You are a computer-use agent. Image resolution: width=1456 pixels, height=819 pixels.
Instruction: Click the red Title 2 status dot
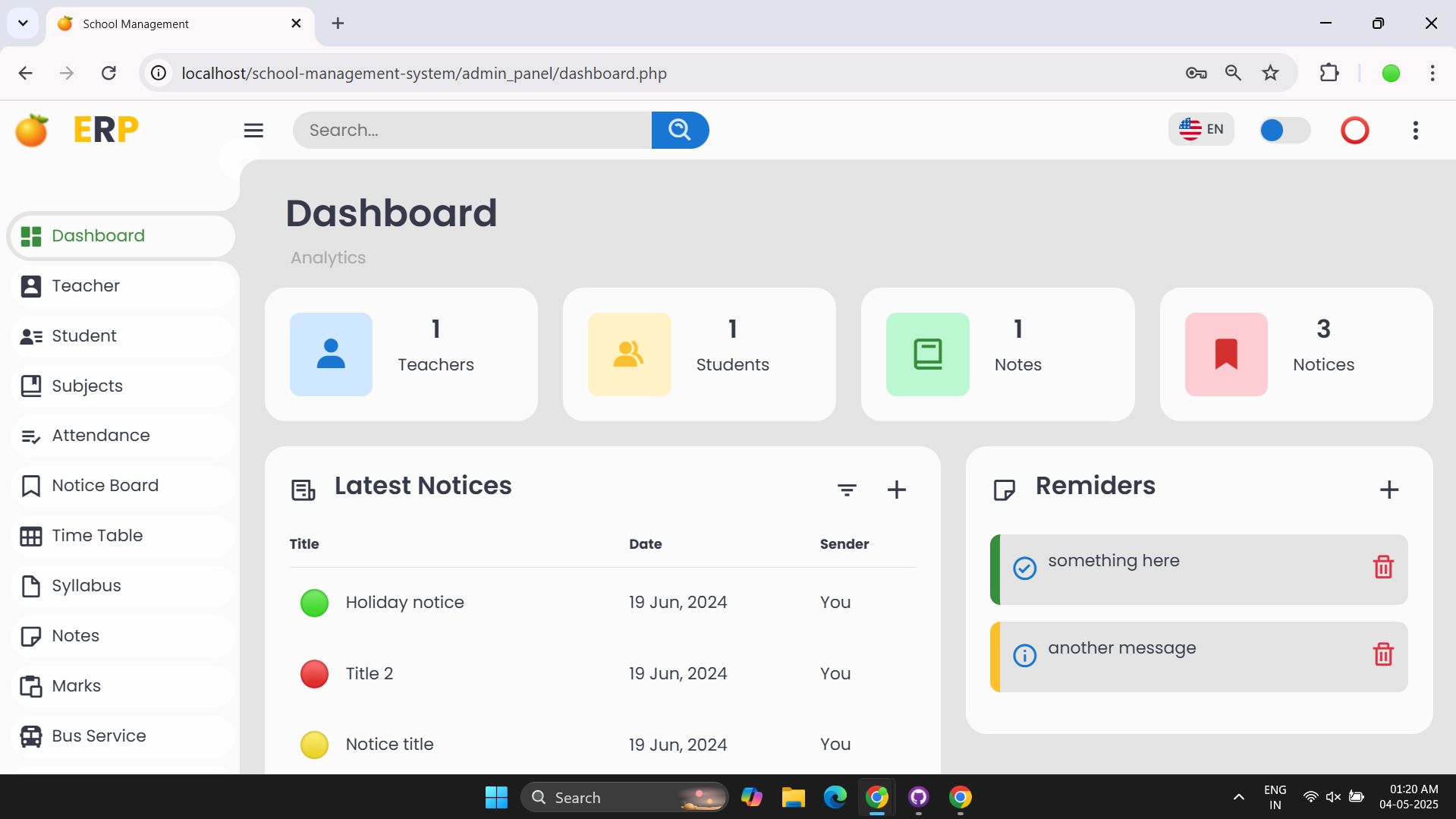(x=314, y=674)
